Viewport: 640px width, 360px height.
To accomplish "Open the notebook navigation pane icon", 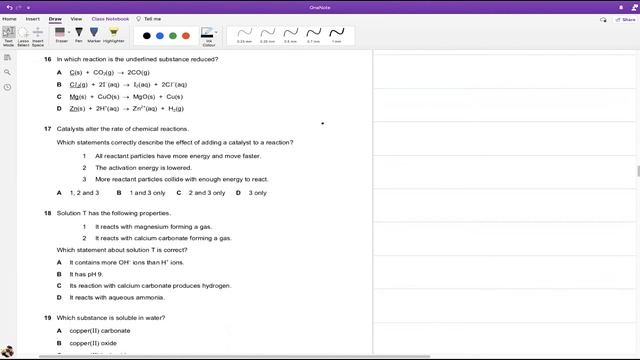I will point(7,58).
